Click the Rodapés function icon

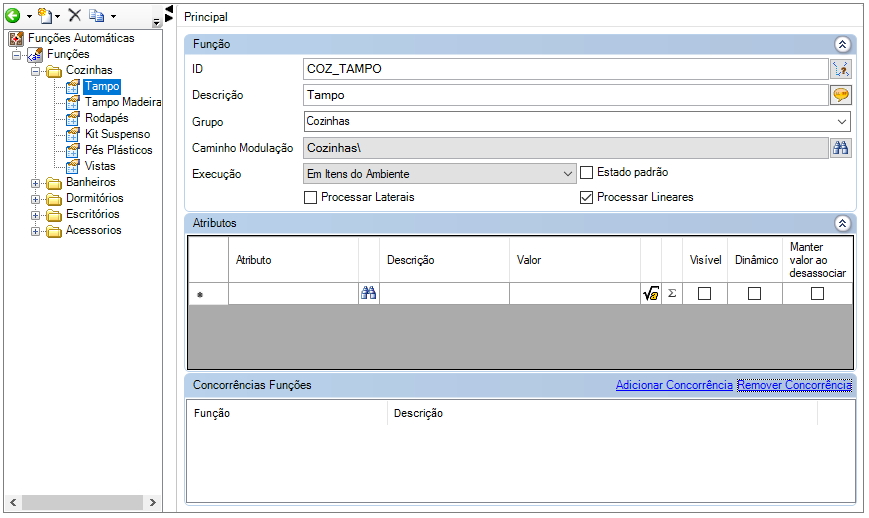(x=73, y=119)
